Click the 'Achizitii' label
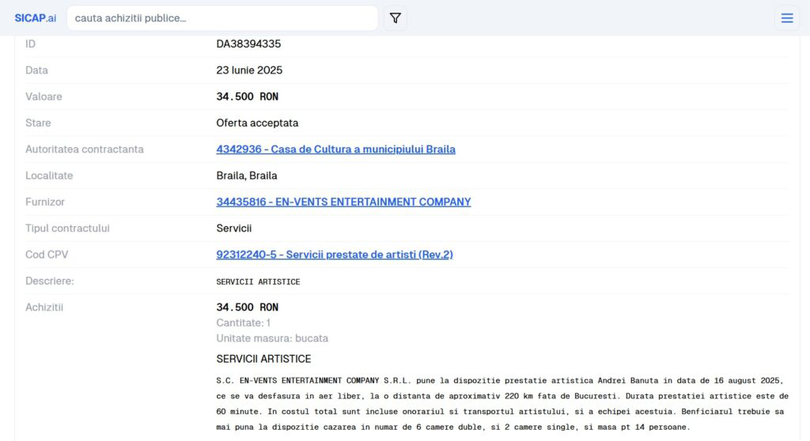Image resolution: width=810 pixels, height=441 pixels. (44, 307)
